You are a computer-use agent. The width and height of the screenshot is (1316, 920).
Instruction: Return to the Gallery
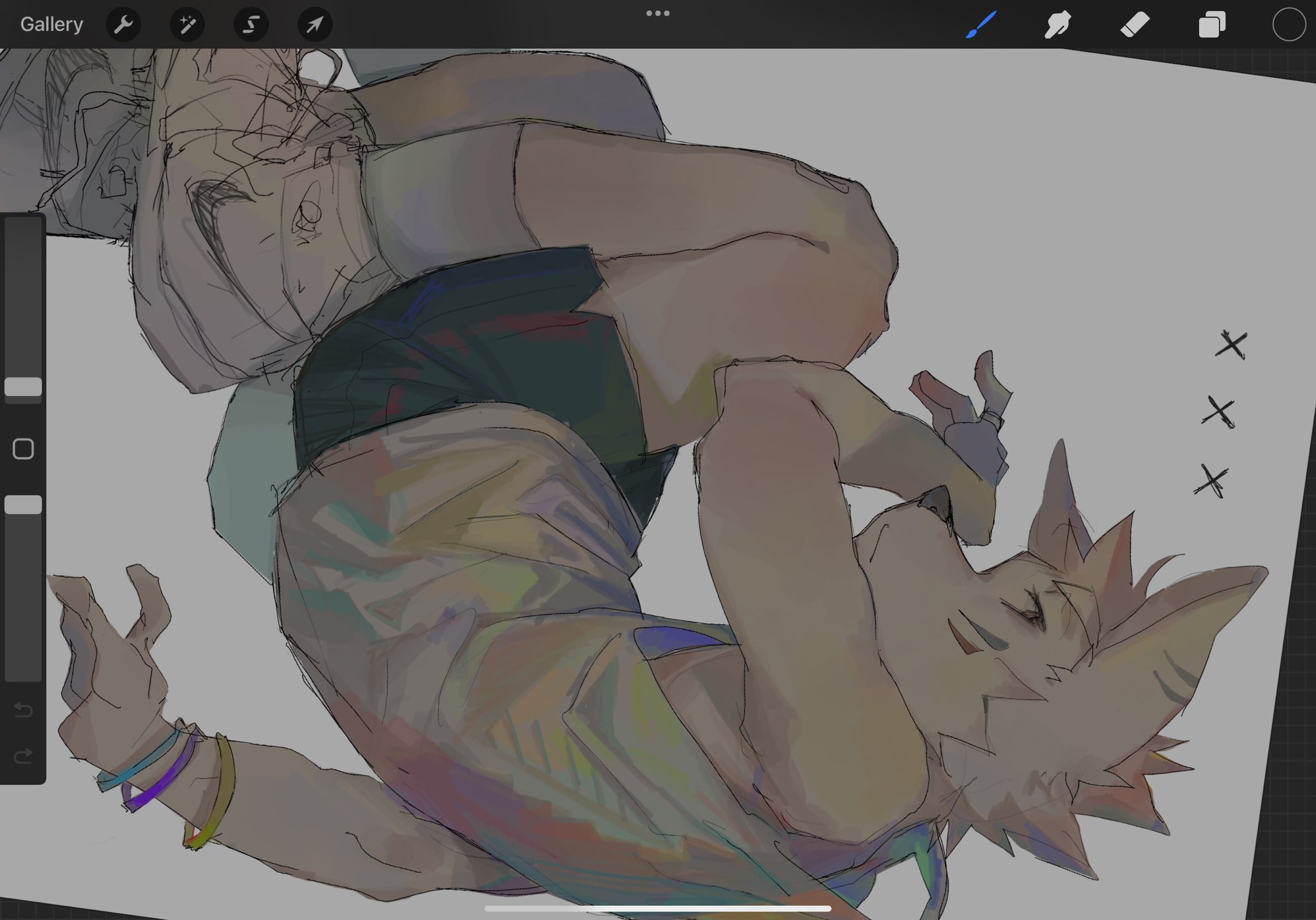51,24
